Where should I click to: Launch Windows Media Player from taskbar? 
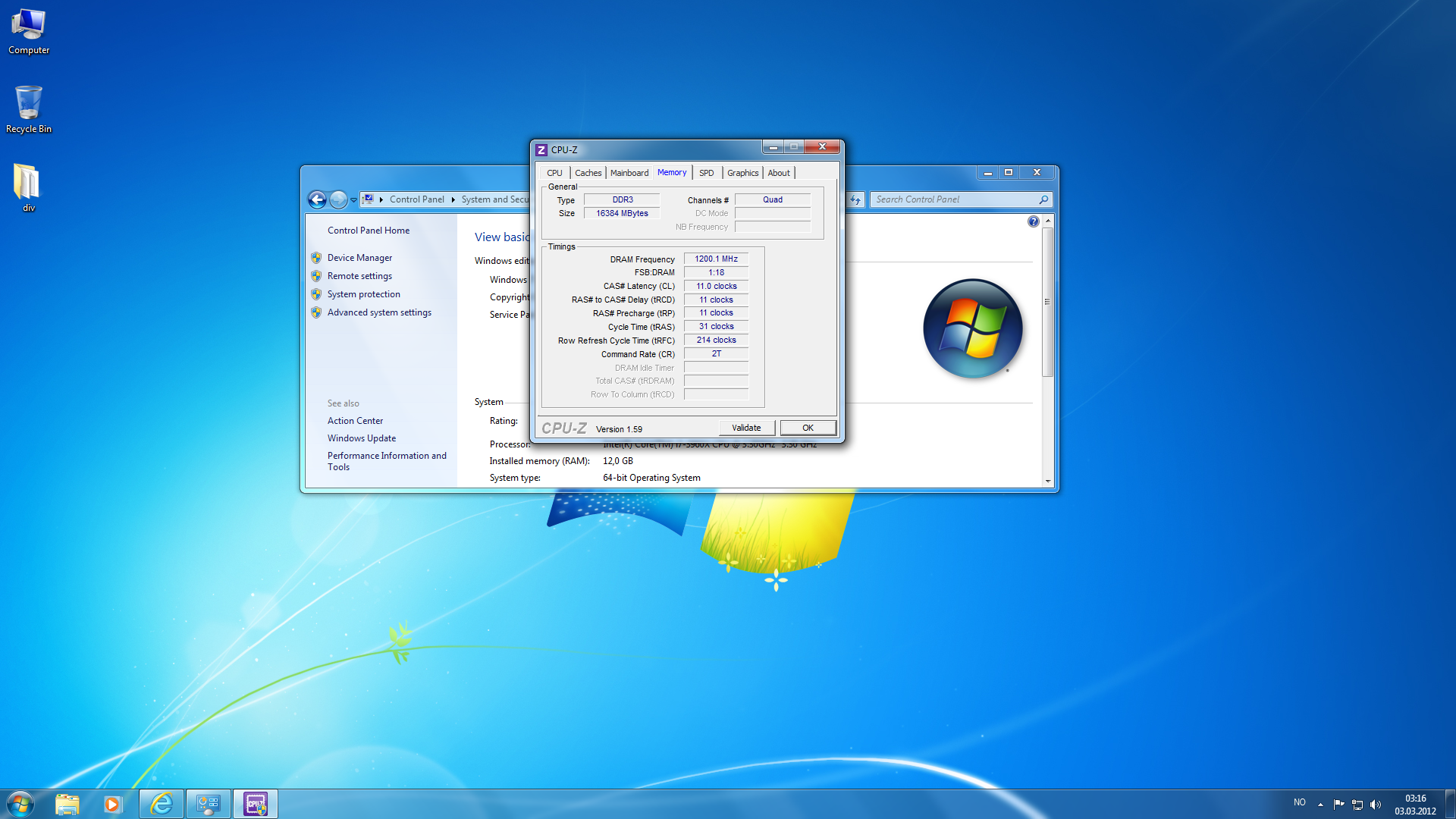coord(113,804)
